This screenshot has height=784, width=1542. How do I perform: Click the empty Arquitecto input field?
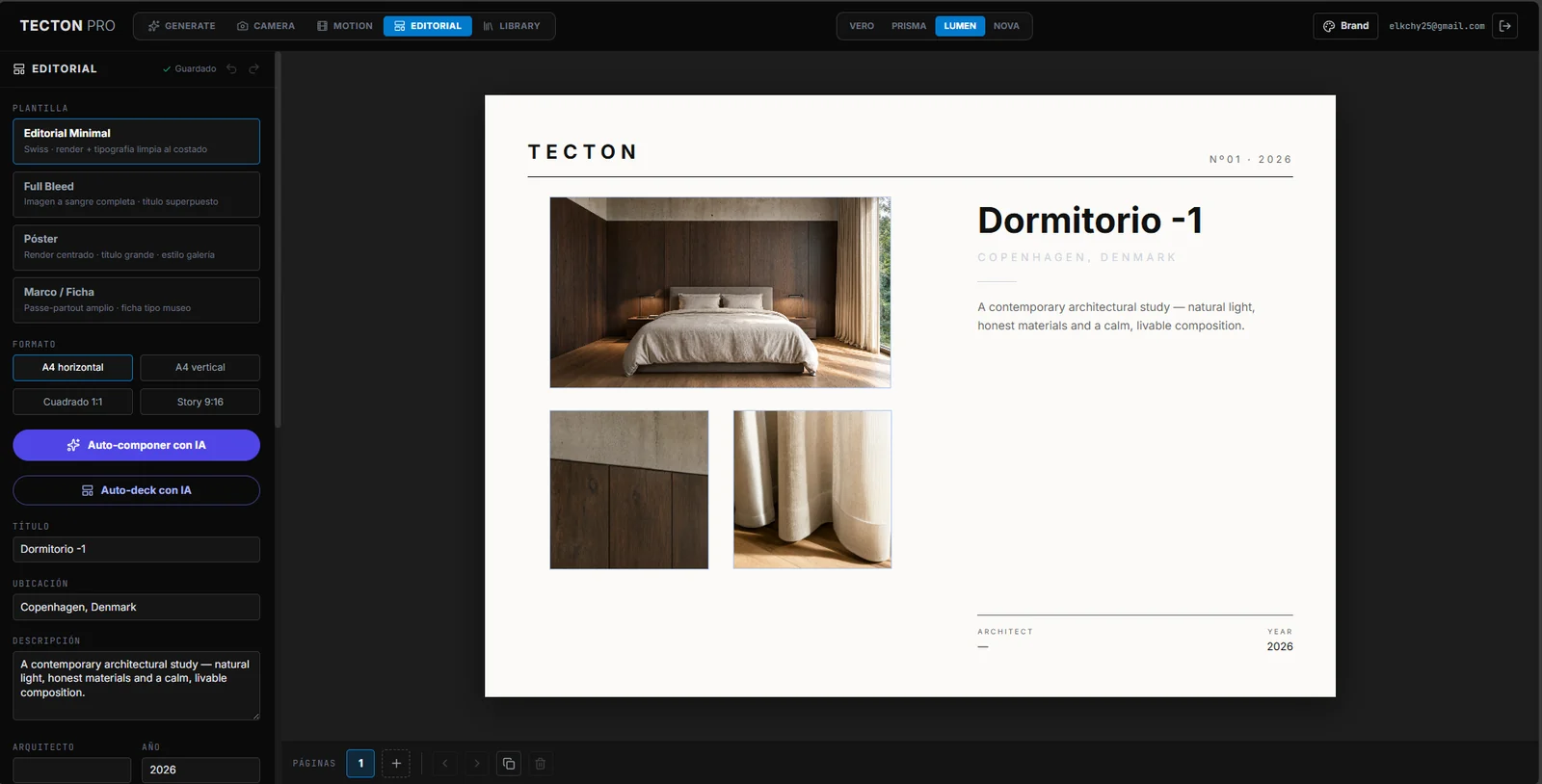pos(72,770)
